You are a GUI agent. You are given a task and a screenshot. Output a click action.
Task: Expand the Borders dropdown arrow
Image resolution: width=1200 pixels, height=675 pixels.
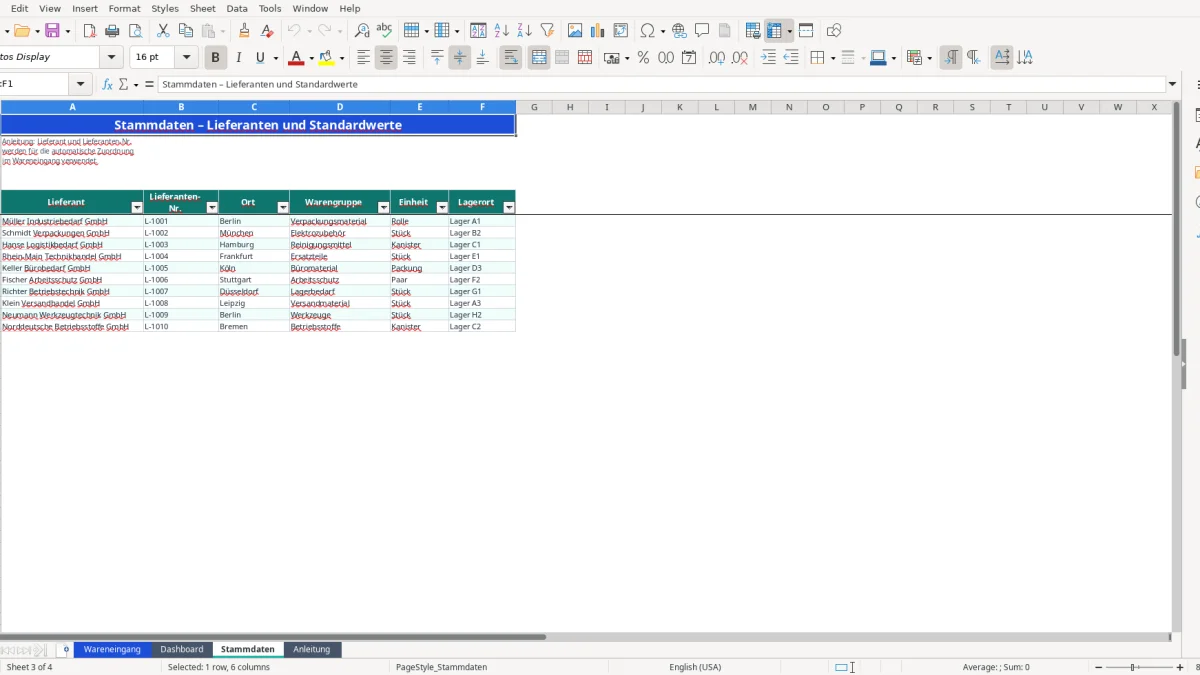coord(832,58)
